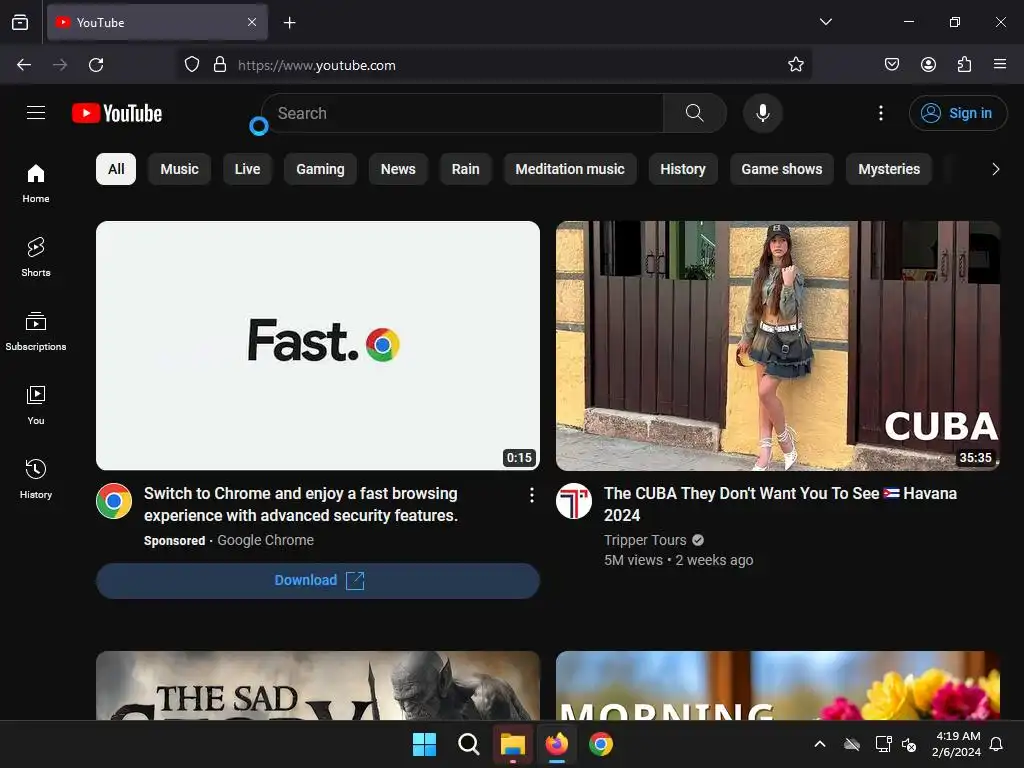Open the Morning flowers video thumbnail
Screen dimensions: 1024x768
pos(778,686)
